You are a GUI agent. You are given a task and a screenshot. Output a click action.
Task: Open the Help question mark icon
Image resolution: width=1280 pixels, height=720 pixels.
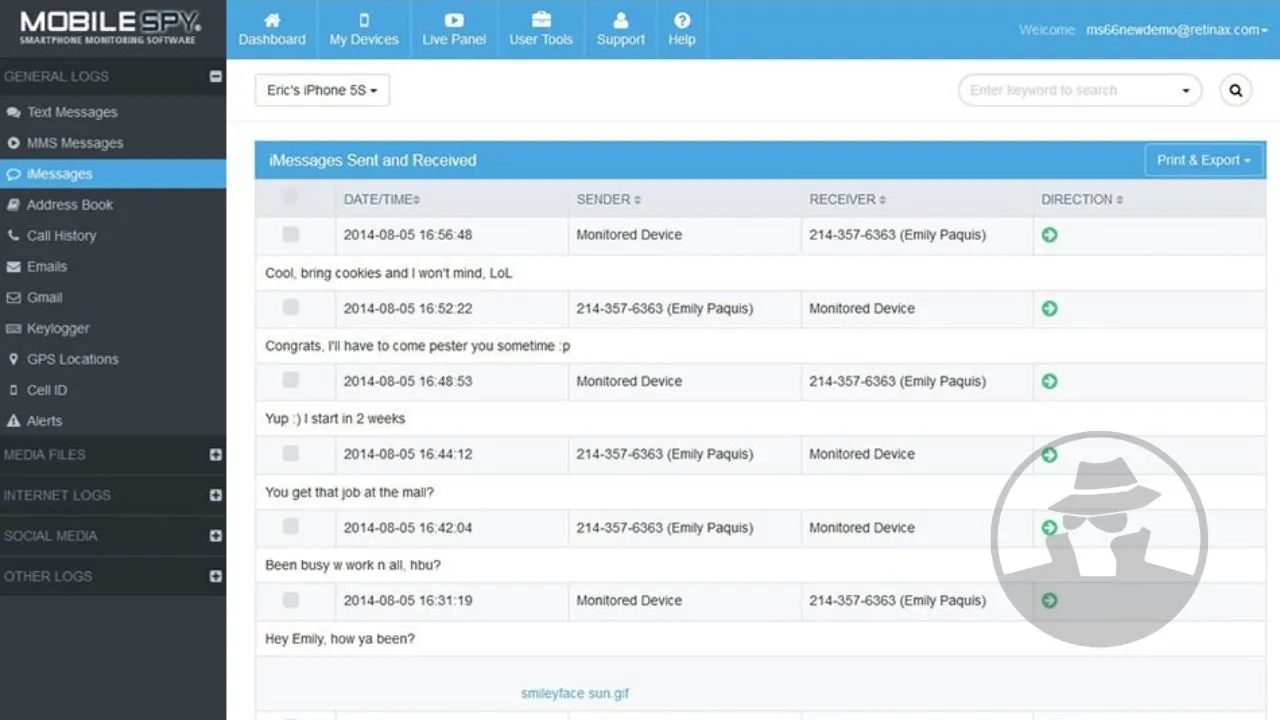point(682,20)
